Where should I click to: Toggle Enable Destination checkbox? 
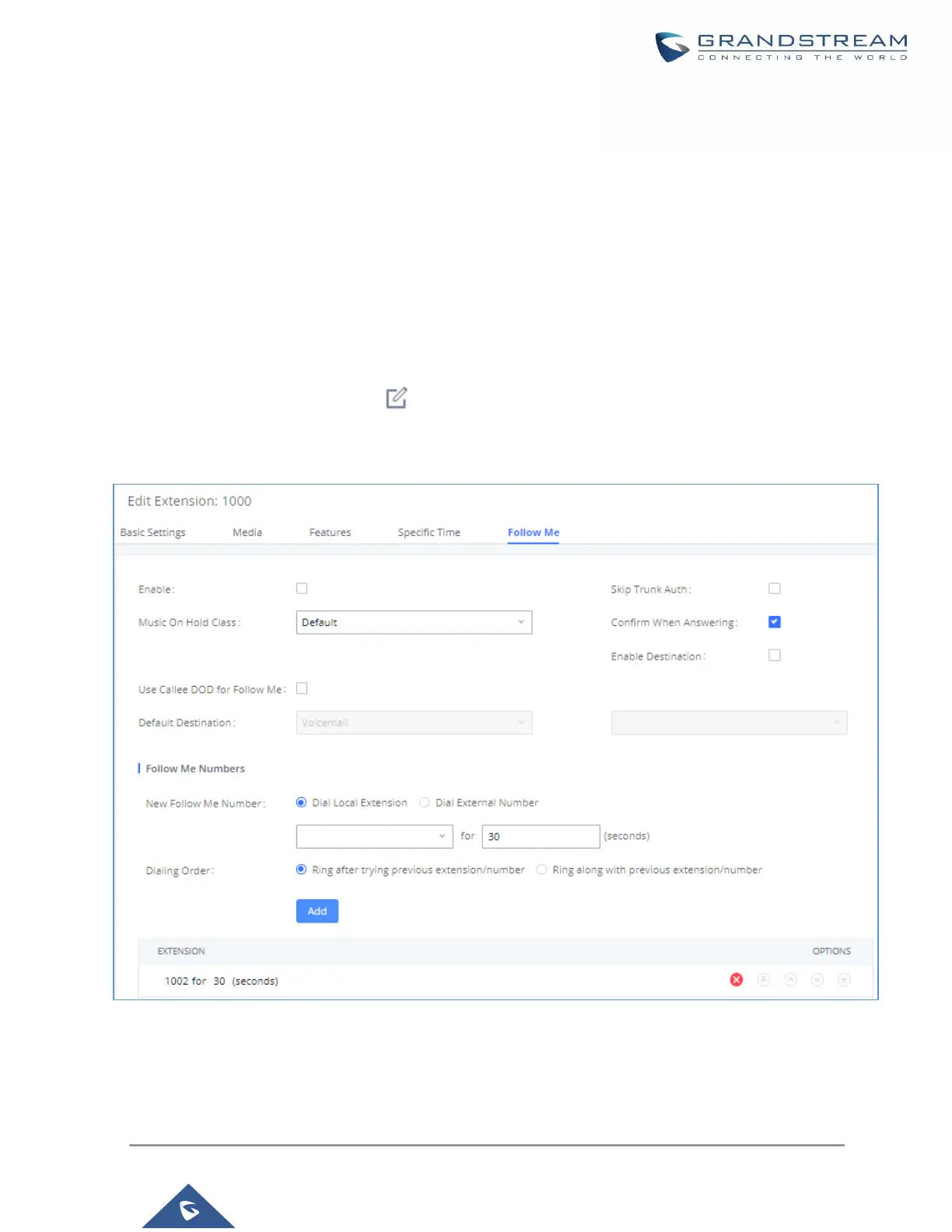775,656
